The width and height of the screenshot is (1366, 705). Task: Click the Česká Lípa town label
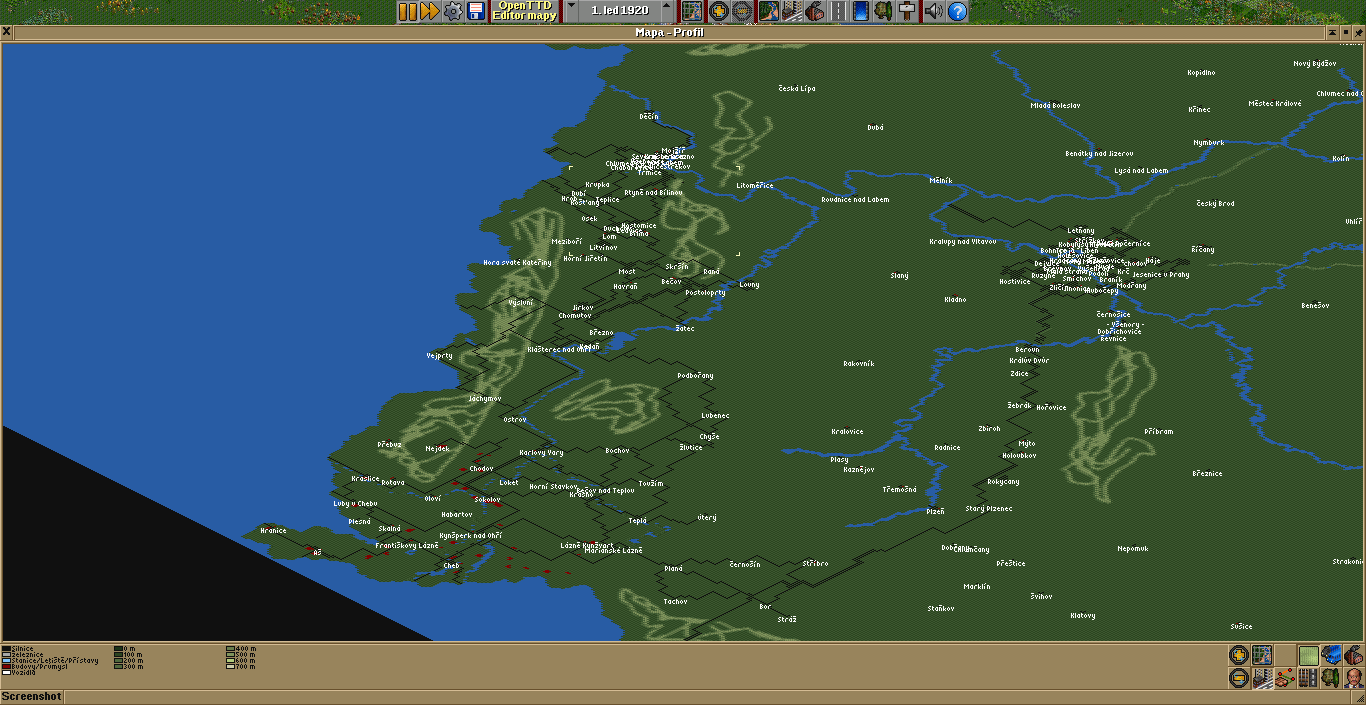(797, 88)
